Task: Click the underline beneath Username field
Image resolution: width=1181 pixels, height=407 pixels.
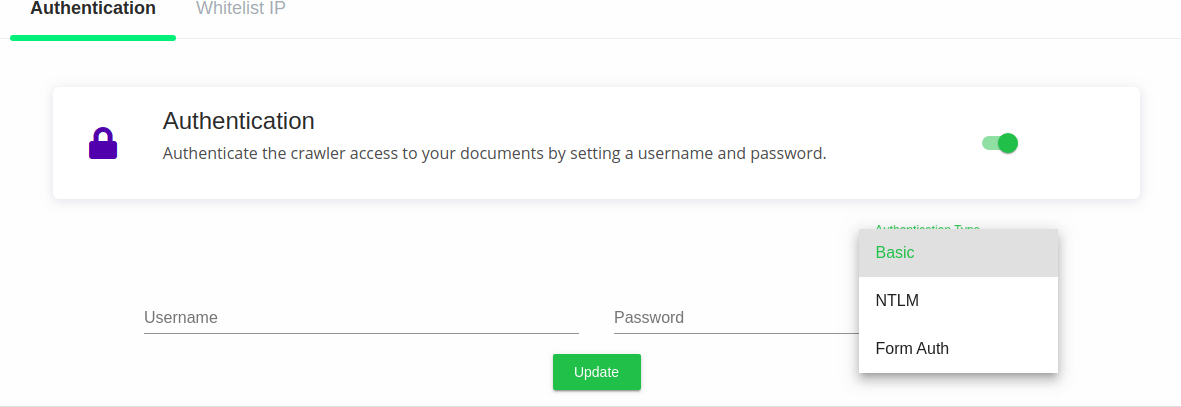Action: pyautogui.click(x=362, y=332)
